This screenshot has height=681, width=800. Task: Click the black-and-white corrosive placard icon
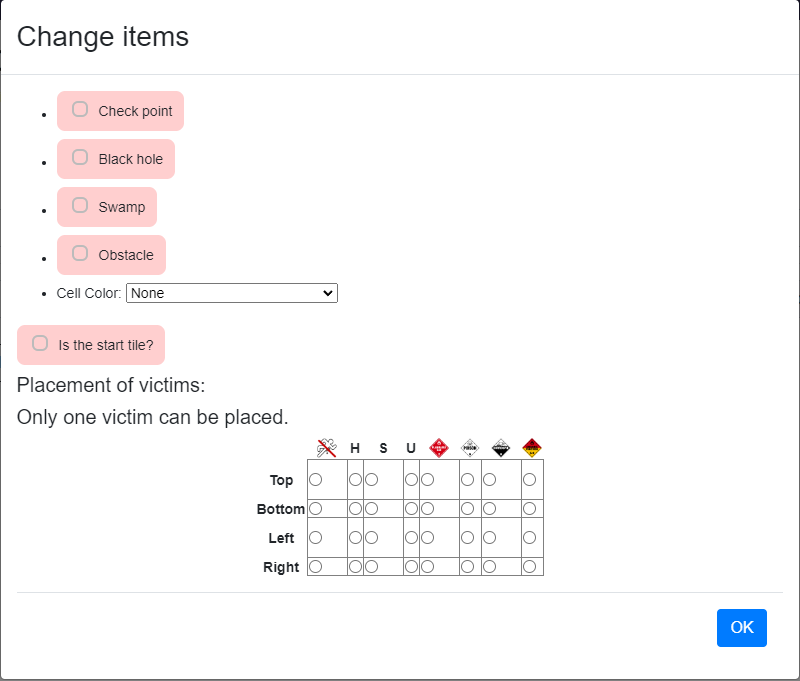tap(501, 448)
